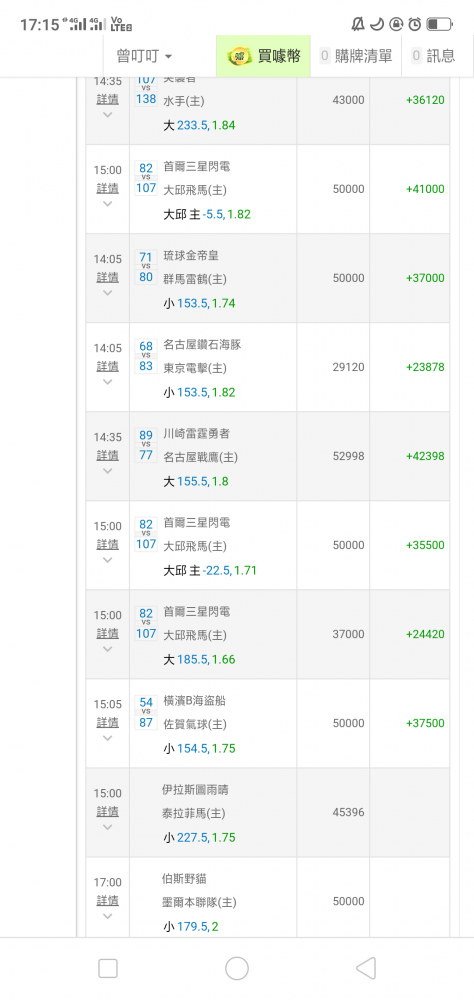Select the +42398 profit value
Viewport: 474px width, 1000px height.
tap(425, 456)
